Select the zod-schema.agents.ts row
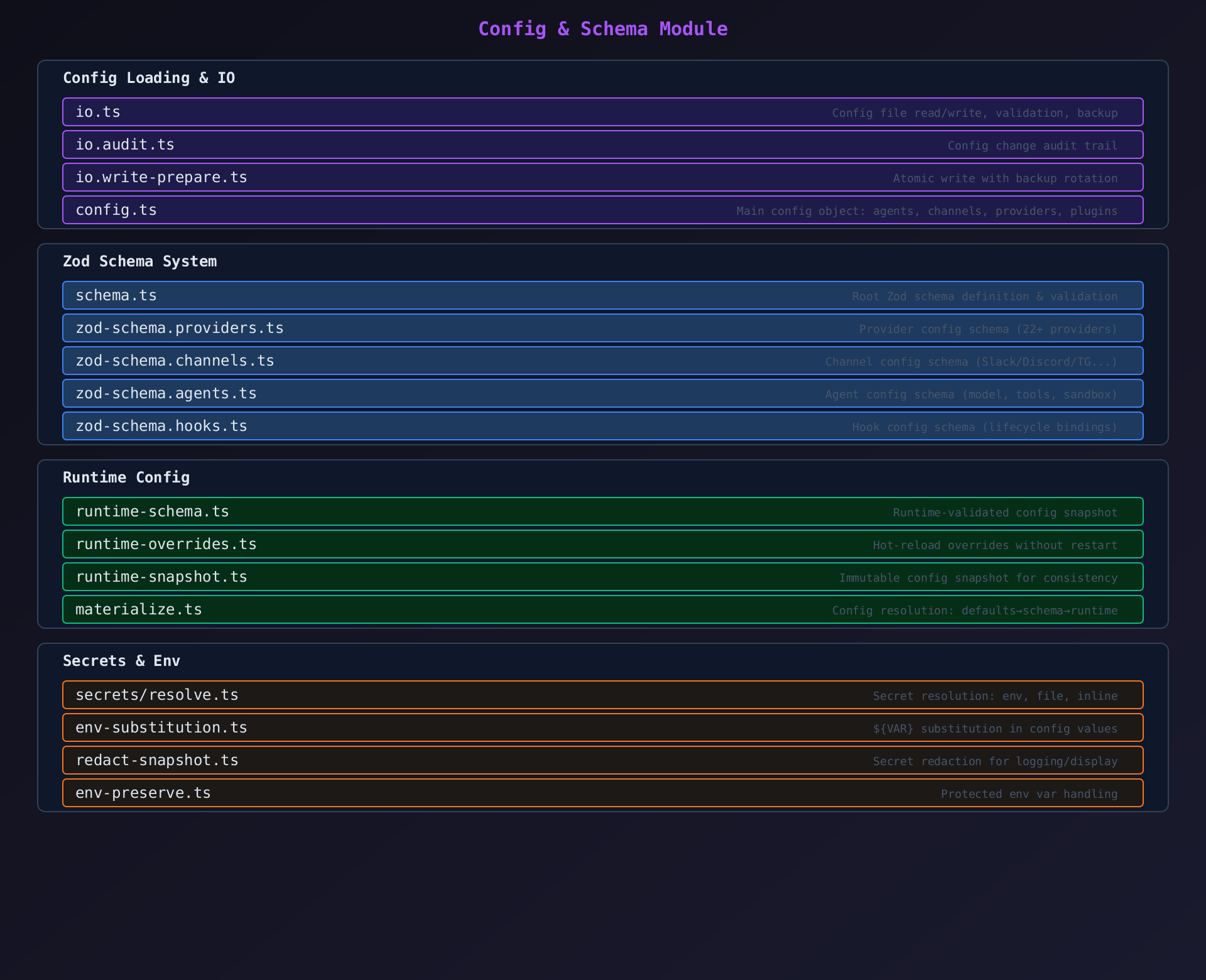The height and width of the screenshot is (980, 1206). tap(602, 393)
